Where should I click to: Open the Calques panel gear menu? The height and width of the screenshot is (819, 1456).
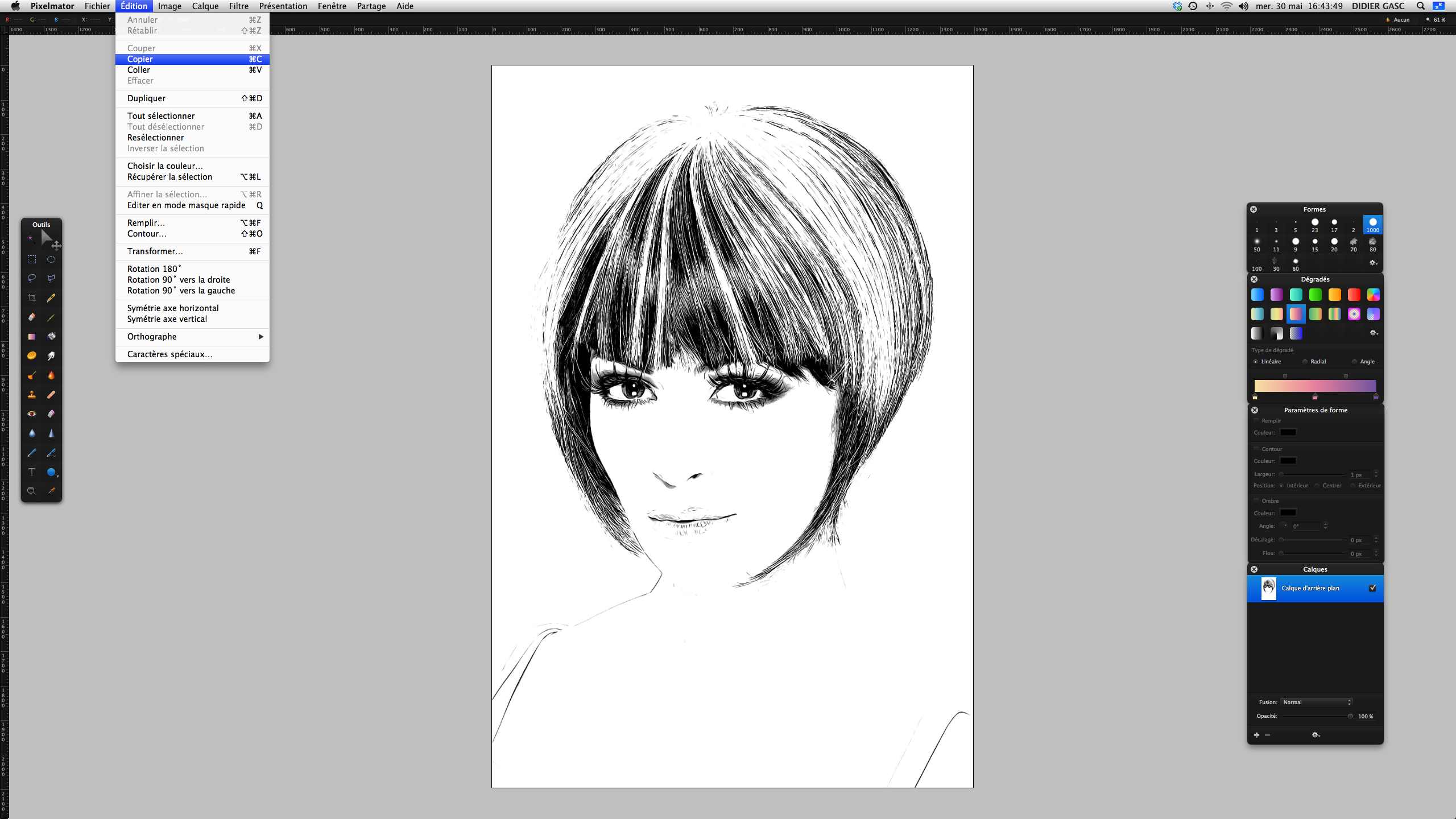click(1316, 735)
